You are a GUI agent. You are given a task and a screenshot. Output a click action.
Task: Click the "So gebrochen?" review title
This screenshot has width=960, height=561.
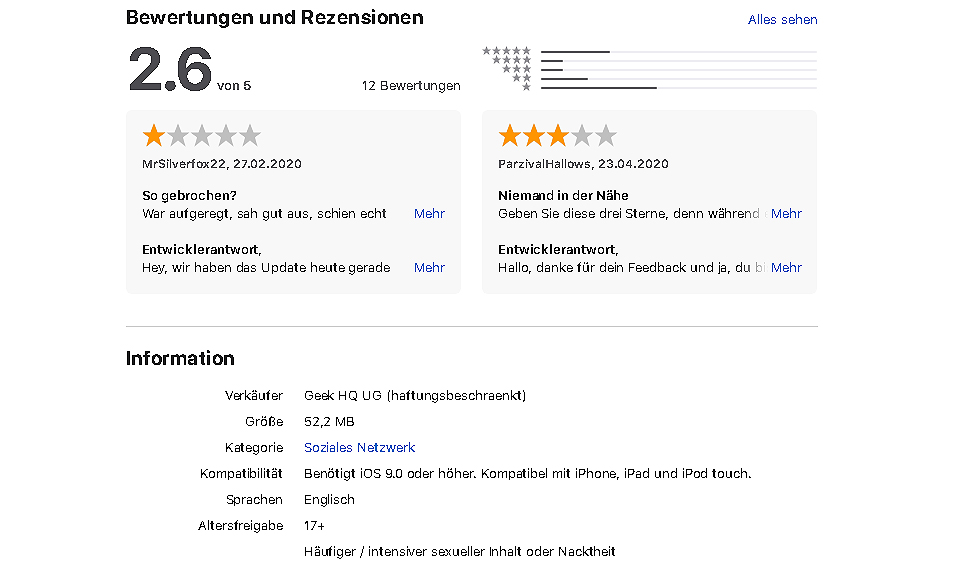(190, 196)
